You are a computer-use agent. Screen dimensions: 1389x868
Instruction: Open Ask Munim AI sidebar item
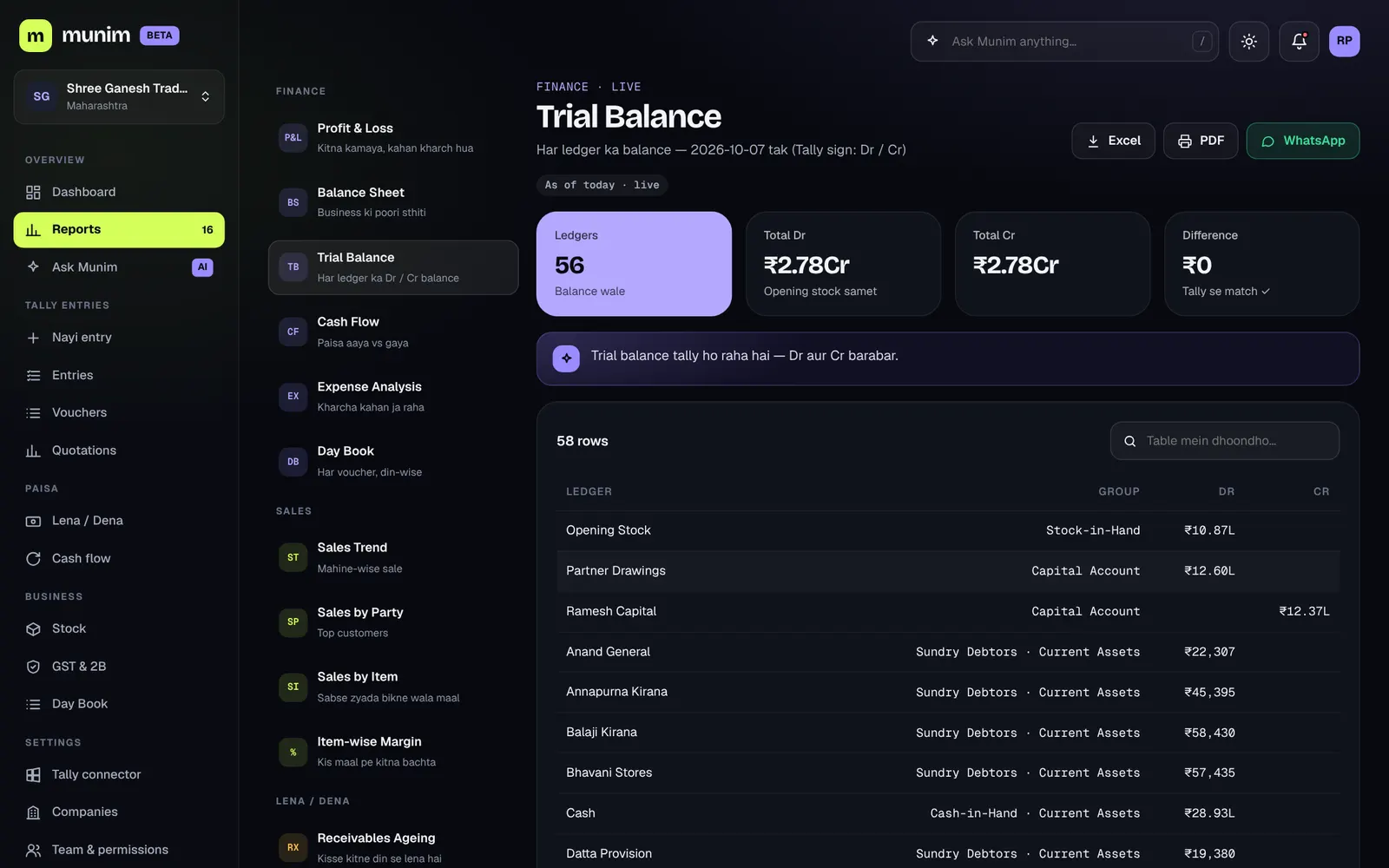(x=119, y=267)
